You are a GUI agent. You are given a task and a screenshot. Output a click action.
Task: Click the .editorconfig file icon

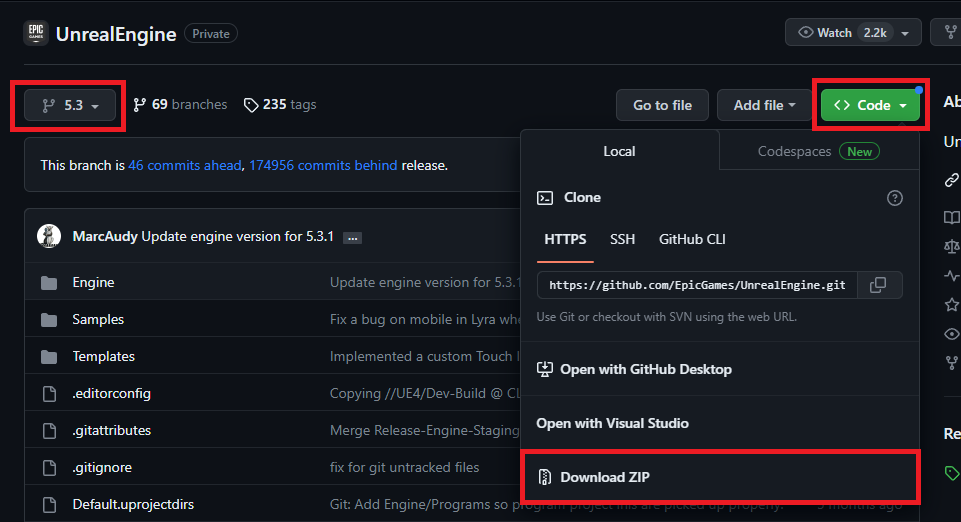[x=50, y=394]
